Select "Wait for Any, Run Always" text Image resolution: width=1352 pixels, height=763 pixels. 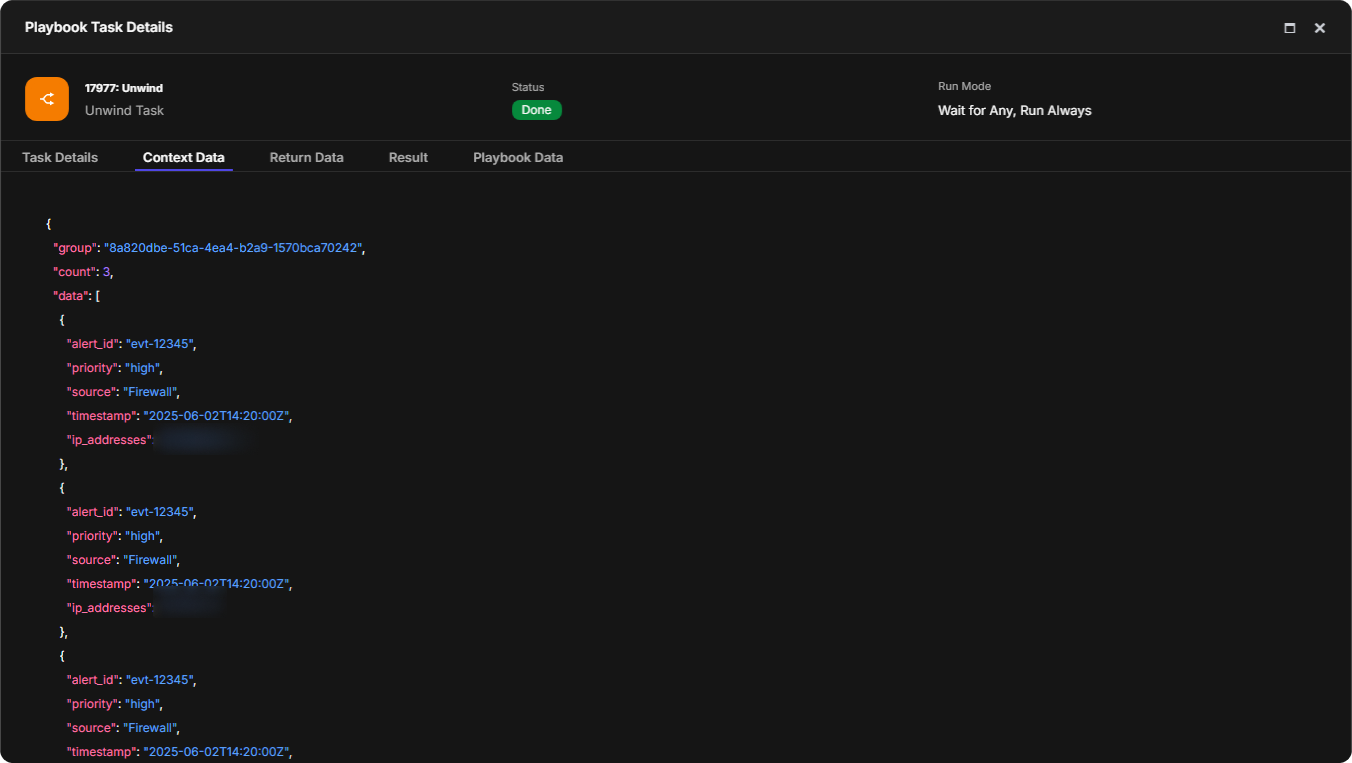coord(1015,111)
